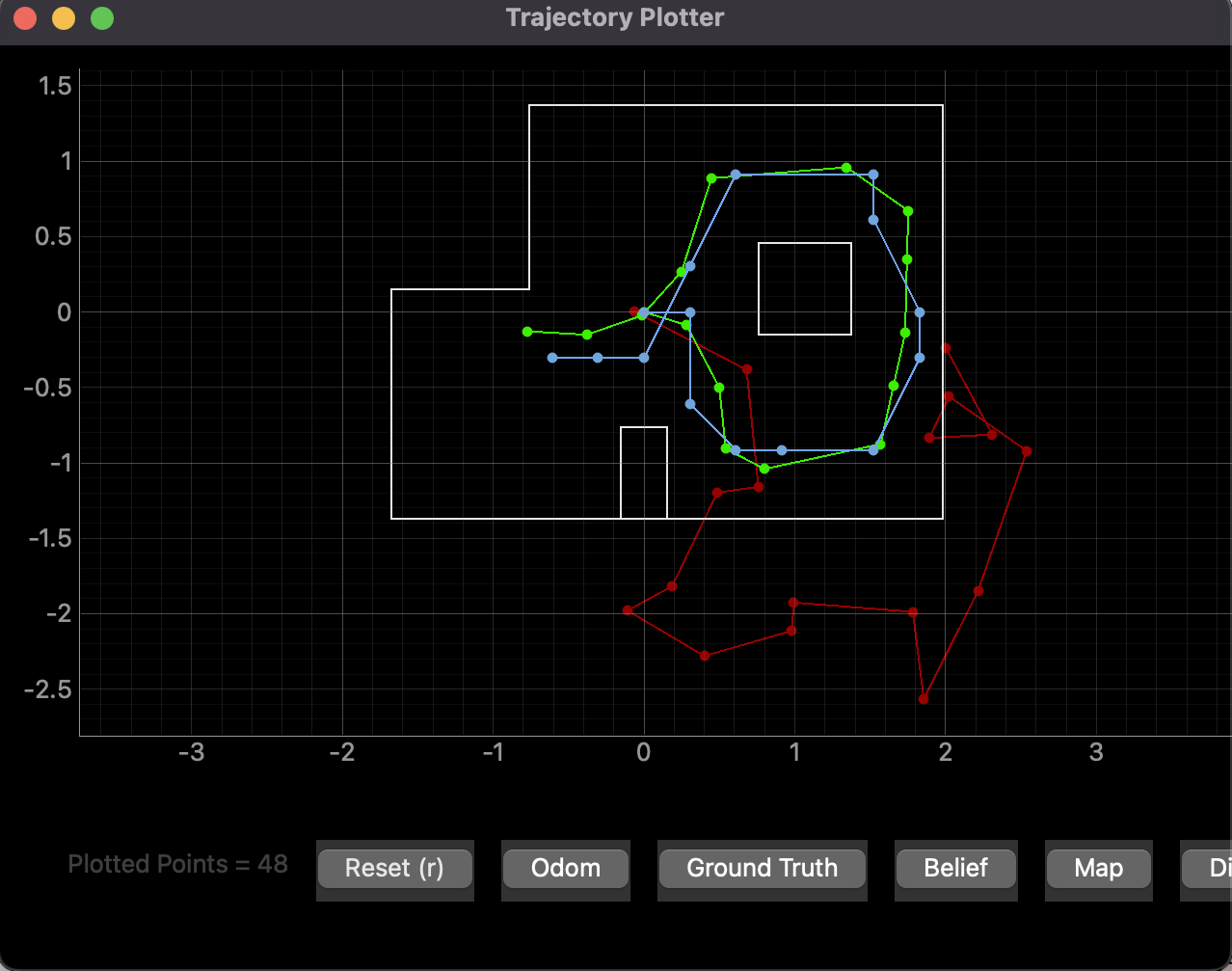Maximize the window with green button

tap(102, 18)
